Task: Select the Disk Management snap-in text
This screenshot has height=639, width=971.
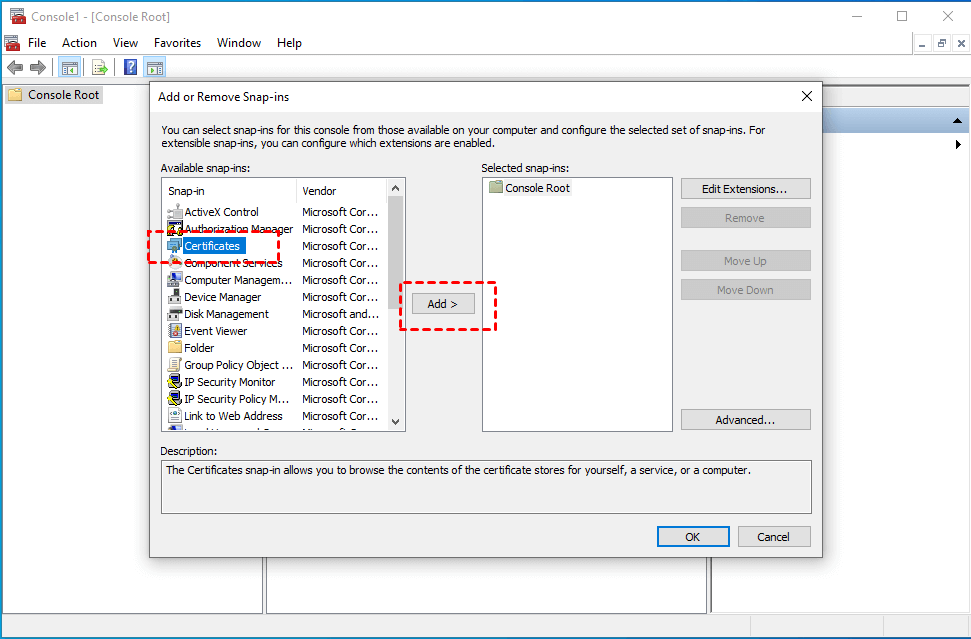Action: 227,314
